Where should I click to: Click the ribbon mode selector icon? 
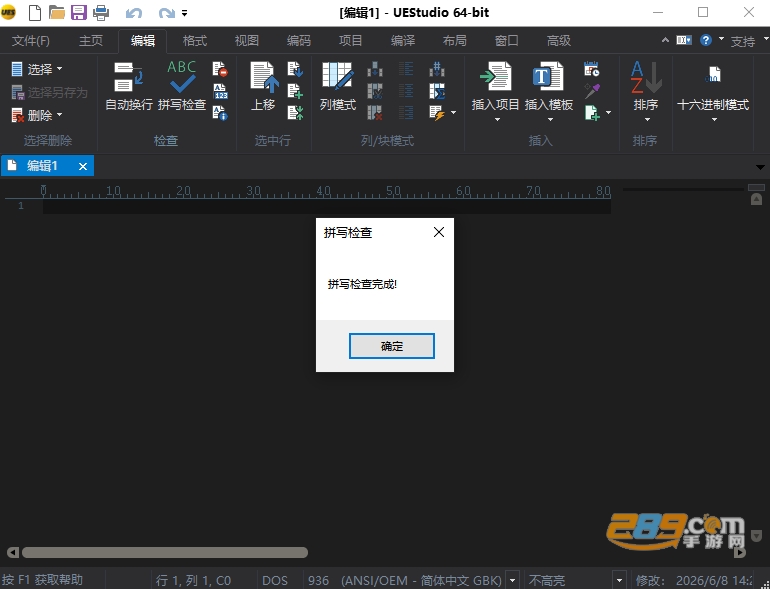[x=684, y=40]
